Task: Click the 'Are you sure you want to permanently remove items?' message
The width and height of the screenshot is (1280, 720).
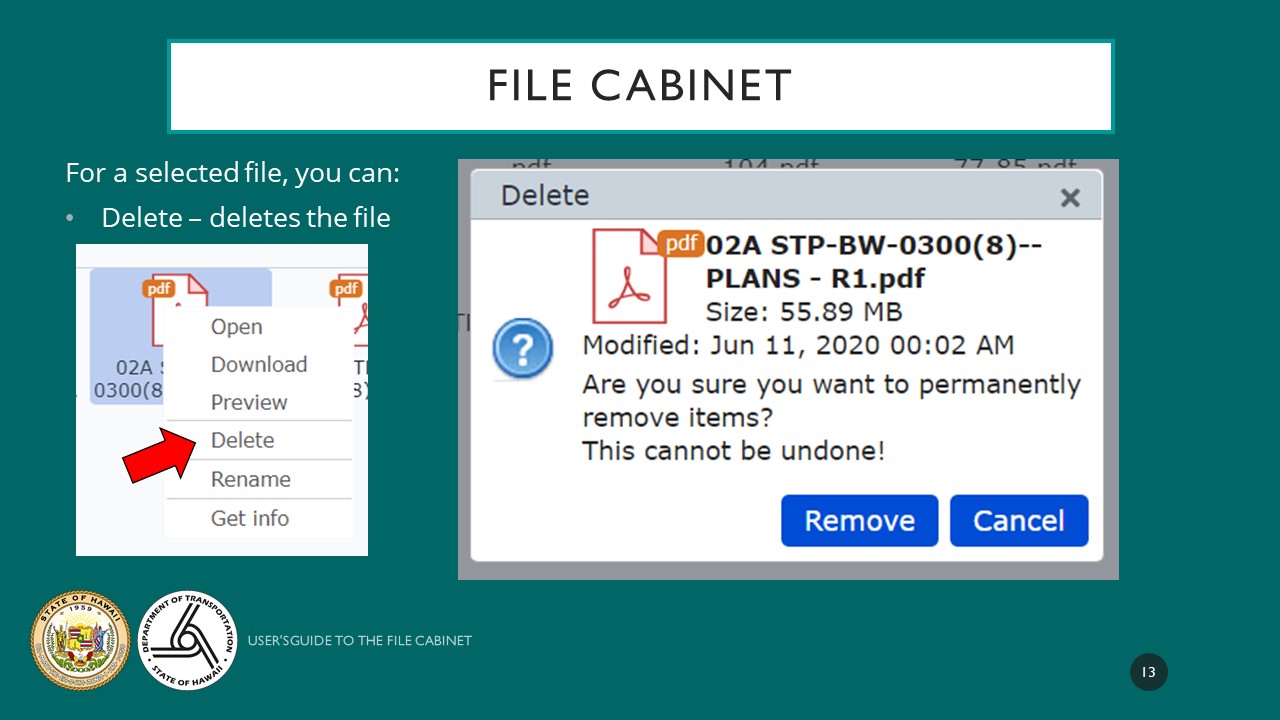Action: pos(831,400)
